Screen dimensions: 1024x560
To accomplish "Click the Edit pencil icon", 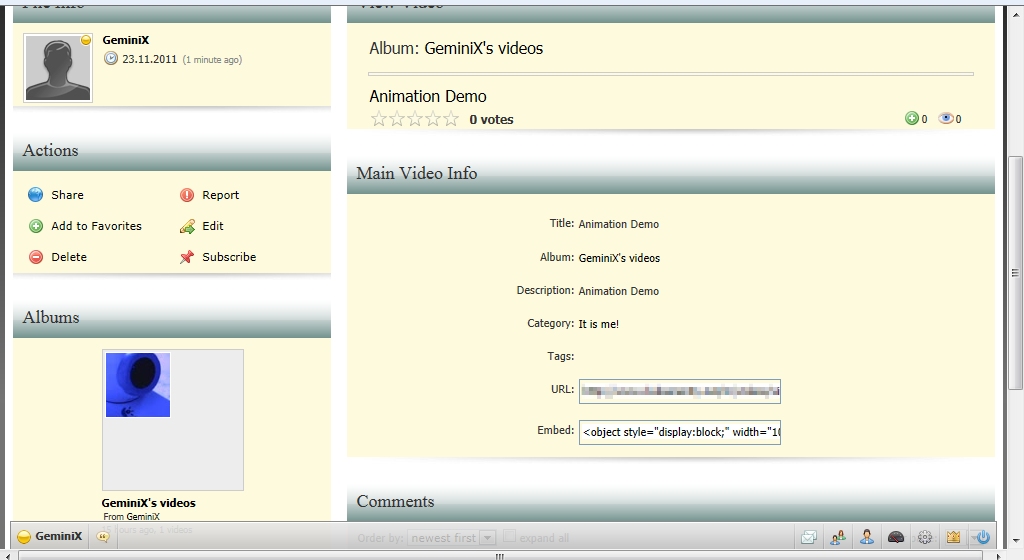I will pyautogui.click(x=187, y=226).
